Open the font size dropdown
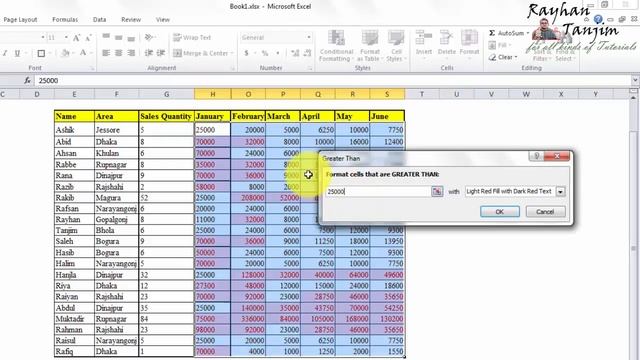Viewport: 640px width, 360px height. tap(66, 38)
